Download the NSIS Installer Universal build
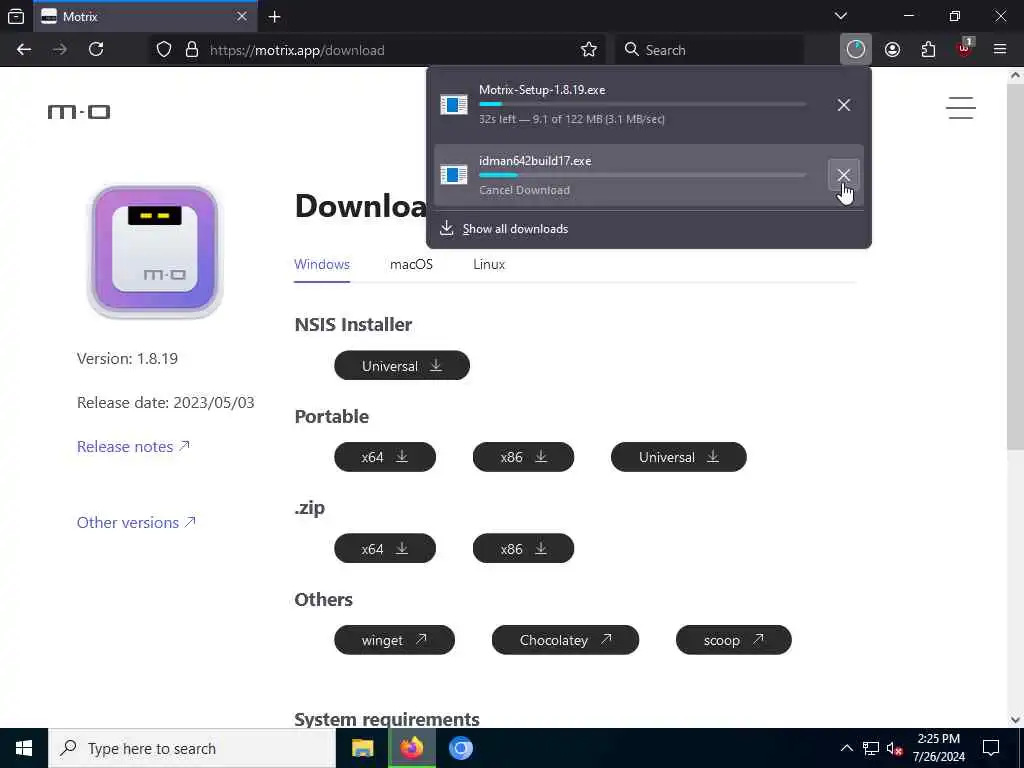The width and height of the screenshot is (1024, 768). click(402, 366)
